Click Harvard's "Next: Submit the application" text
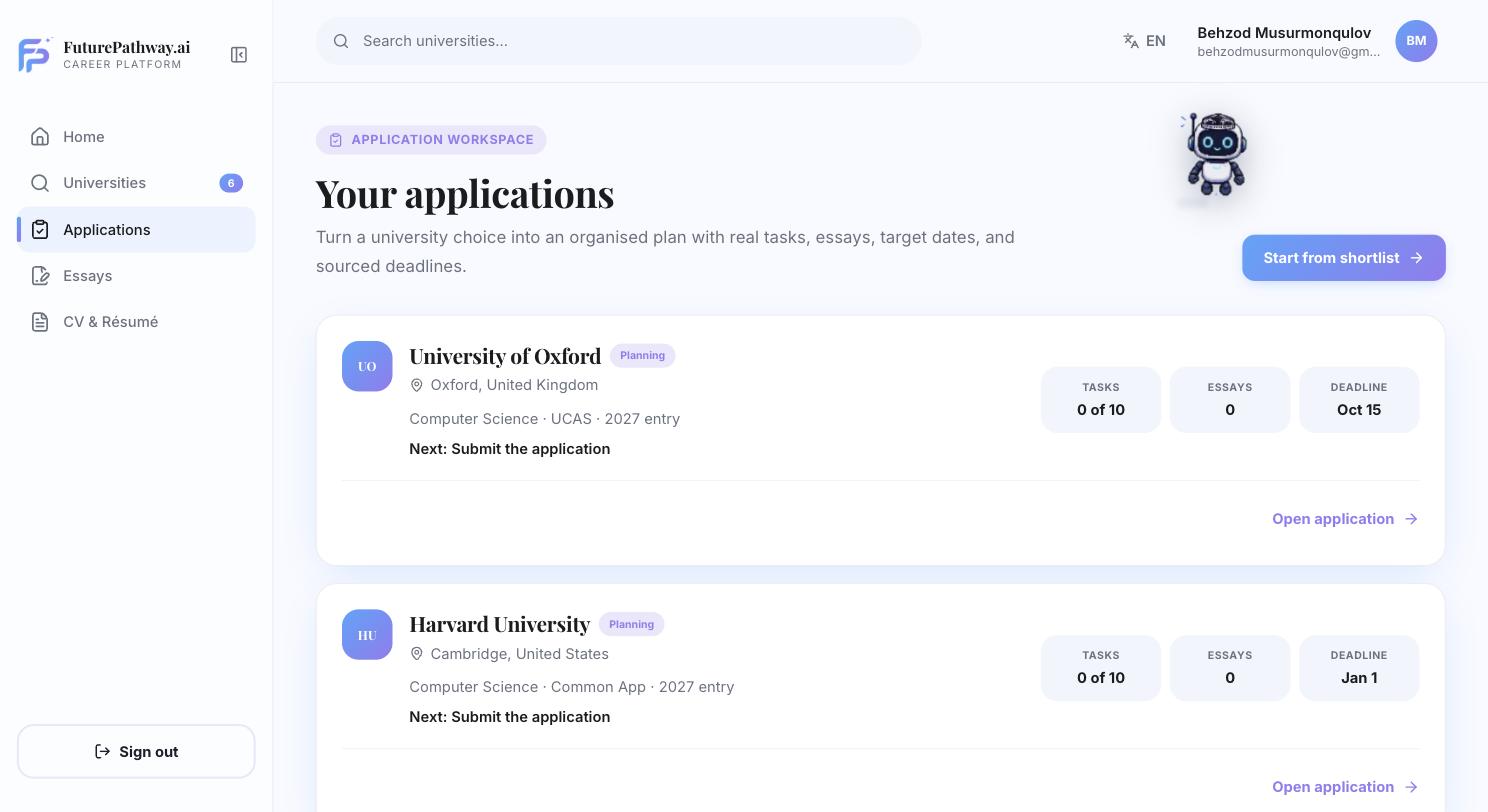This screenshot has height=812, width=1488. click(x=510, y=717)
